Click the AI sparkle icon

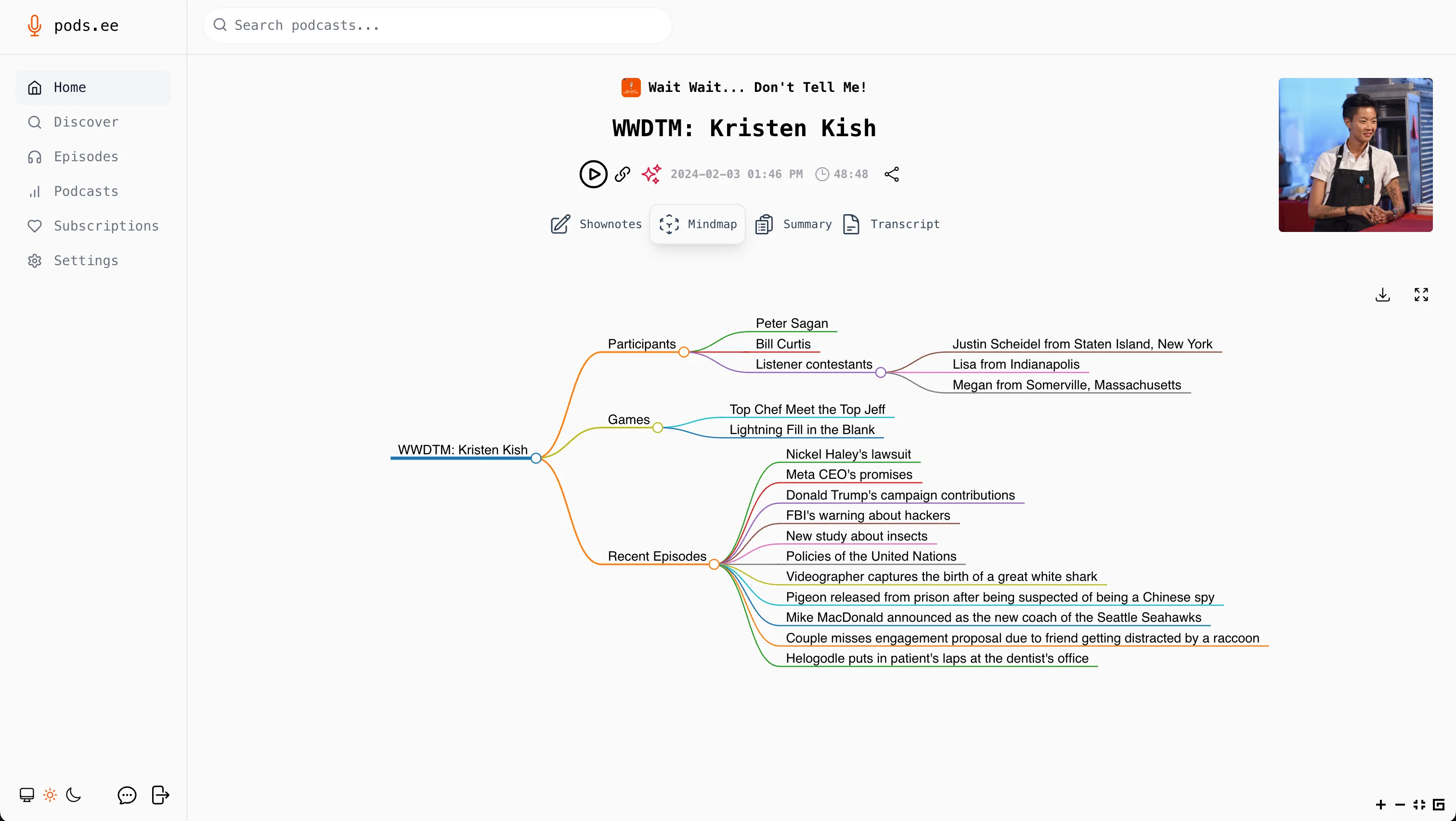click(651, 174)
